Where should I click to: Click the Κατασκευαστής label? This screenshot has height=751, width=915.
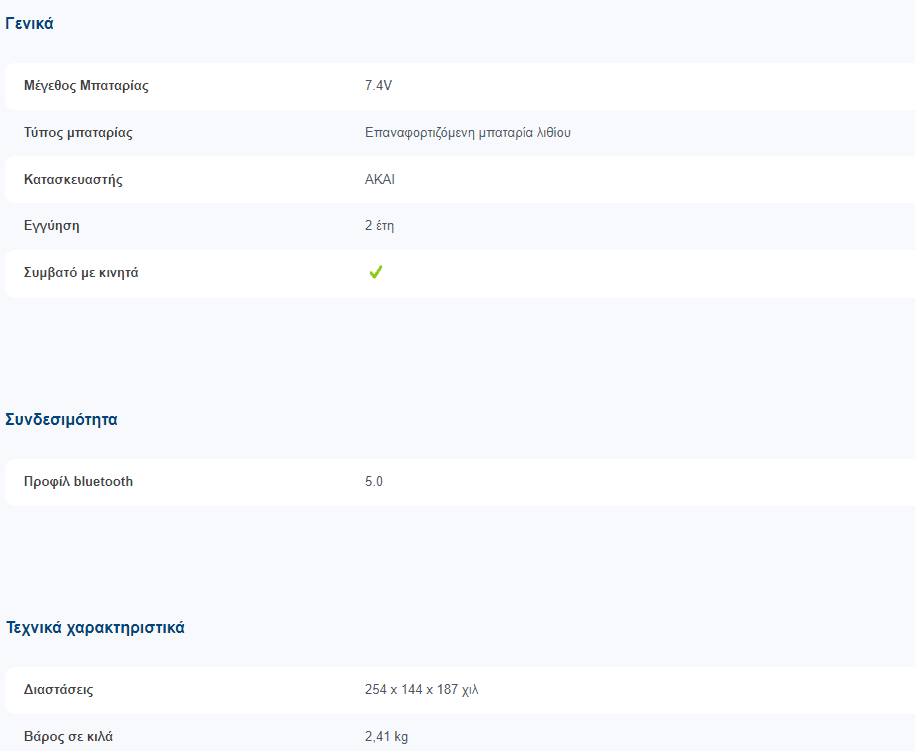click(x=74, y=180)
